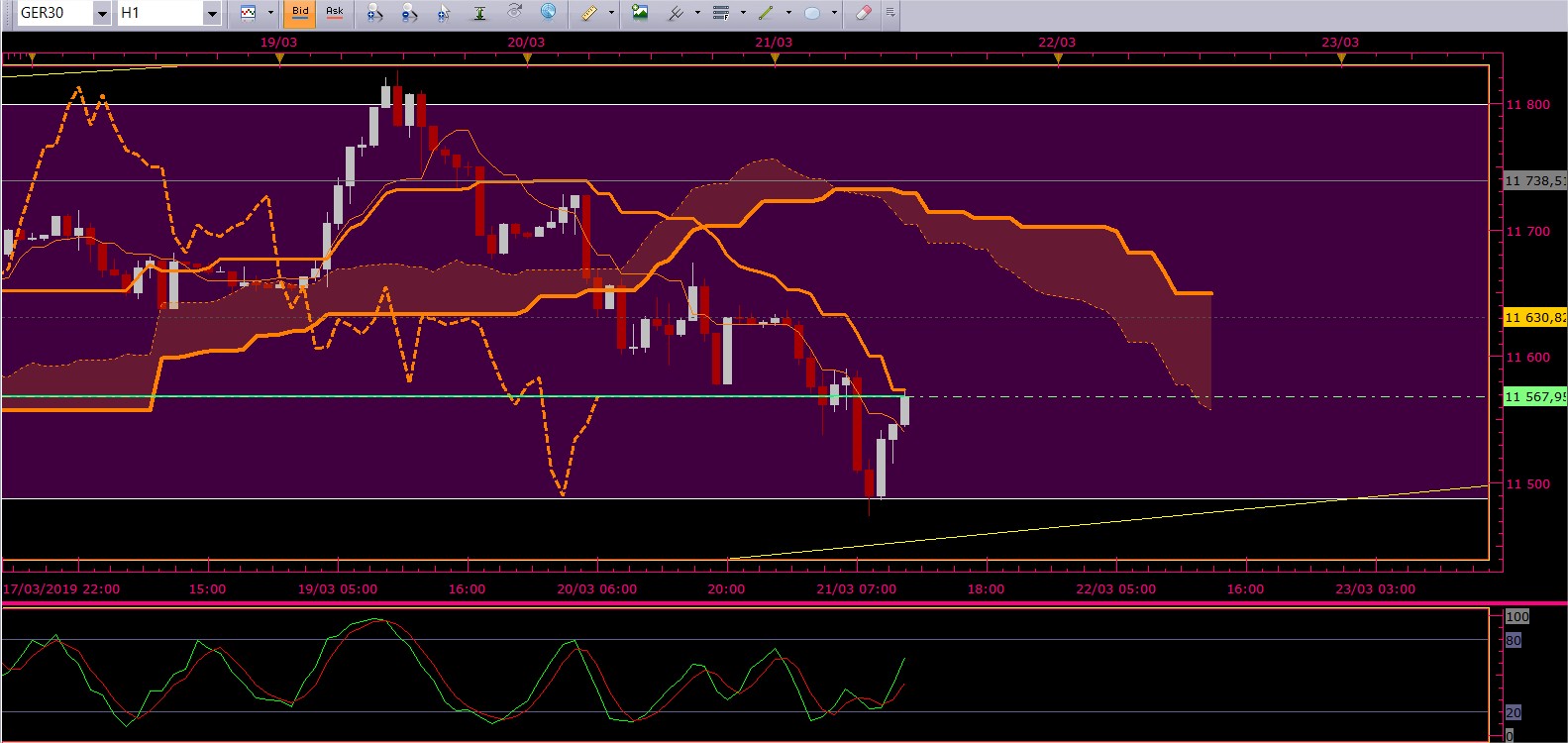This screenshot has height=743, width=1568.
Task: Click the 11 800 price scale value
Action: click(x=1527, y=104)
